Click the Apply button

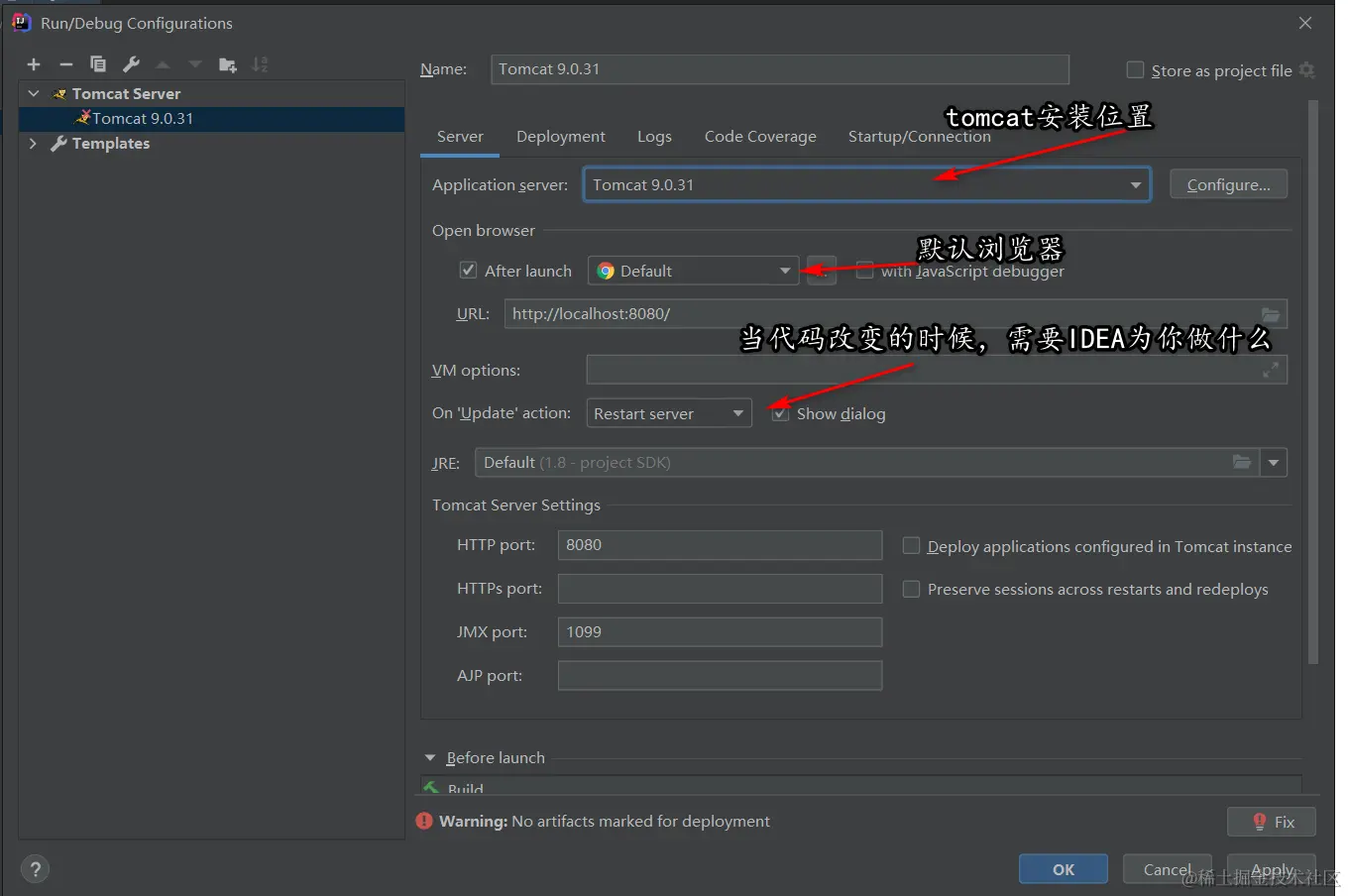(1272, 869)
